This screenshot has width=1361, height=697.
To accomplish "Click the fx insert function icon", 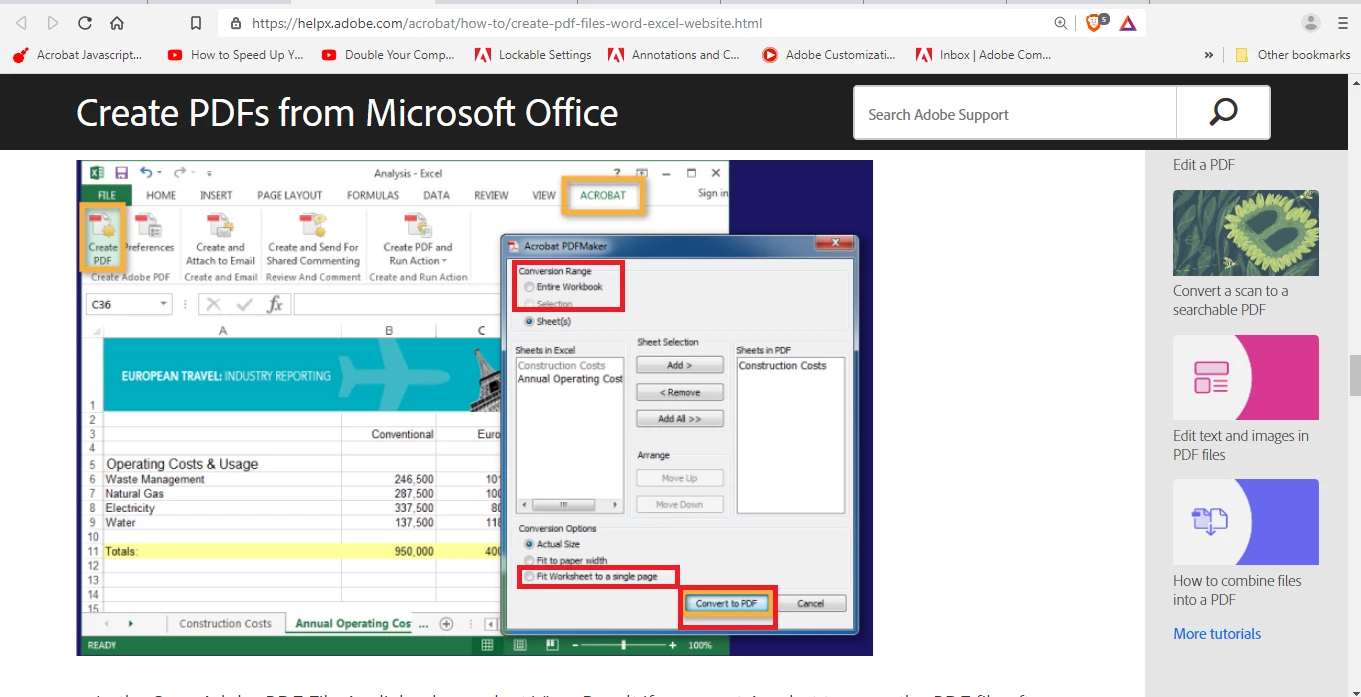I will [x=275, y=304].
